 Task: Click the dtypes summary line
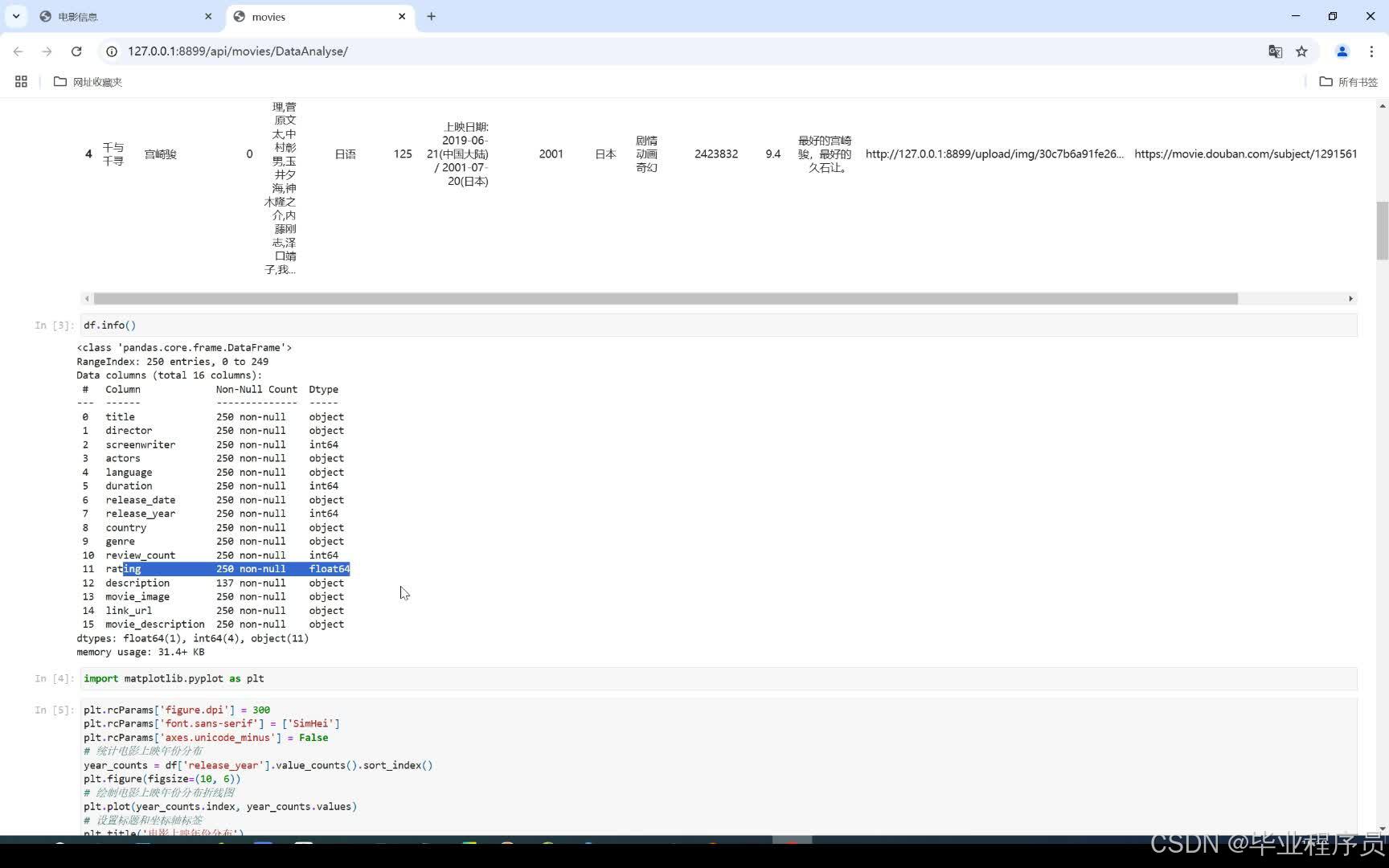(x=193, y=638)
